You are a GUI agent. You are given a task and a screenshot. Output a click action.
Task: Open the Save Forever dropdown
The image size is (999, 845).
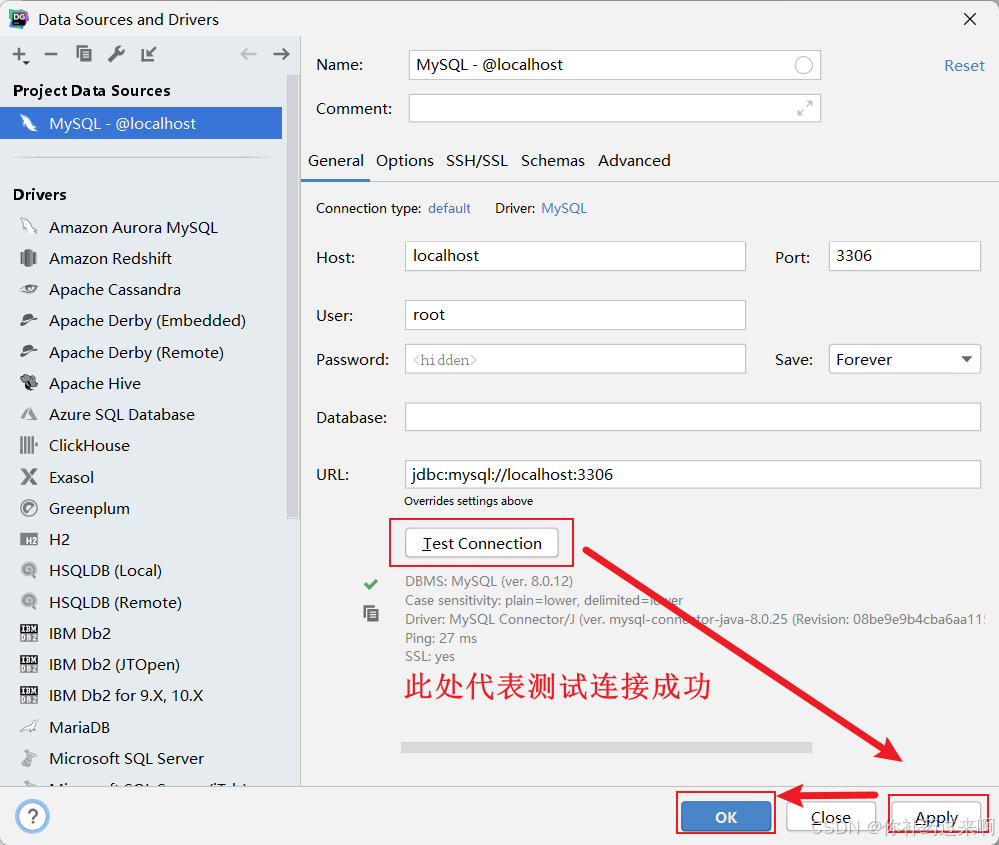click(x=904, y=359)
